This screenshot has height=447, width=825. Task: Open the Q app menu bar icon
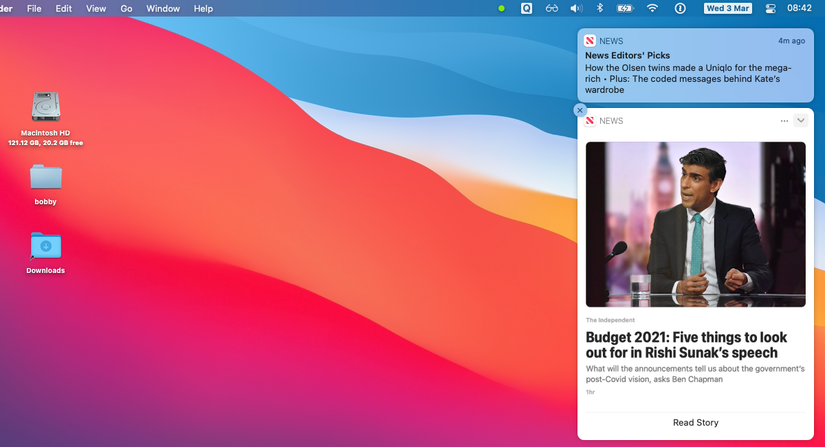coord(526,8)
